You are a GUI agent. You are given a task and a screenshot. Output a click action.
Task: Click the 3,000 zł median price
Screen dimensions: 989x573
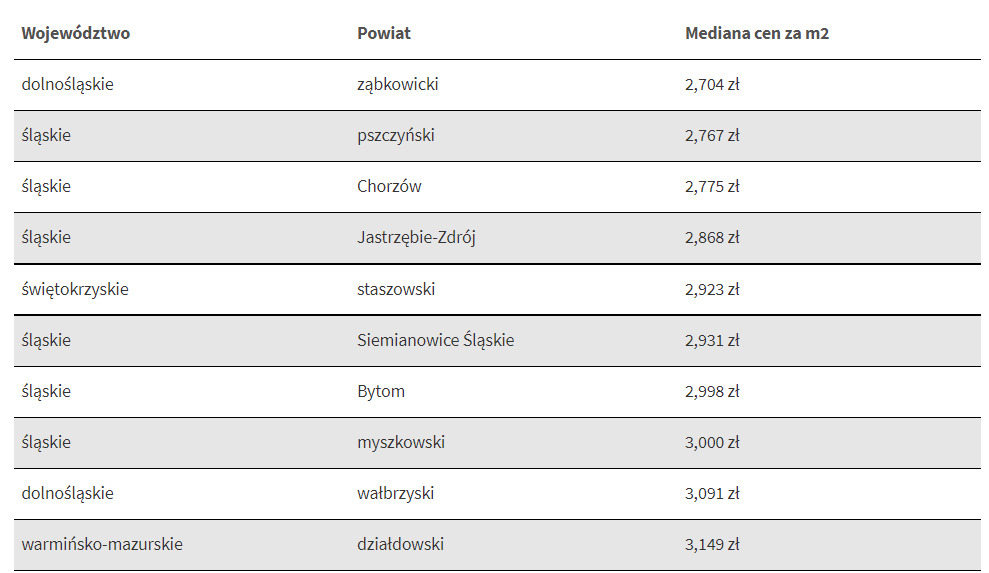(x=712, y=442)
